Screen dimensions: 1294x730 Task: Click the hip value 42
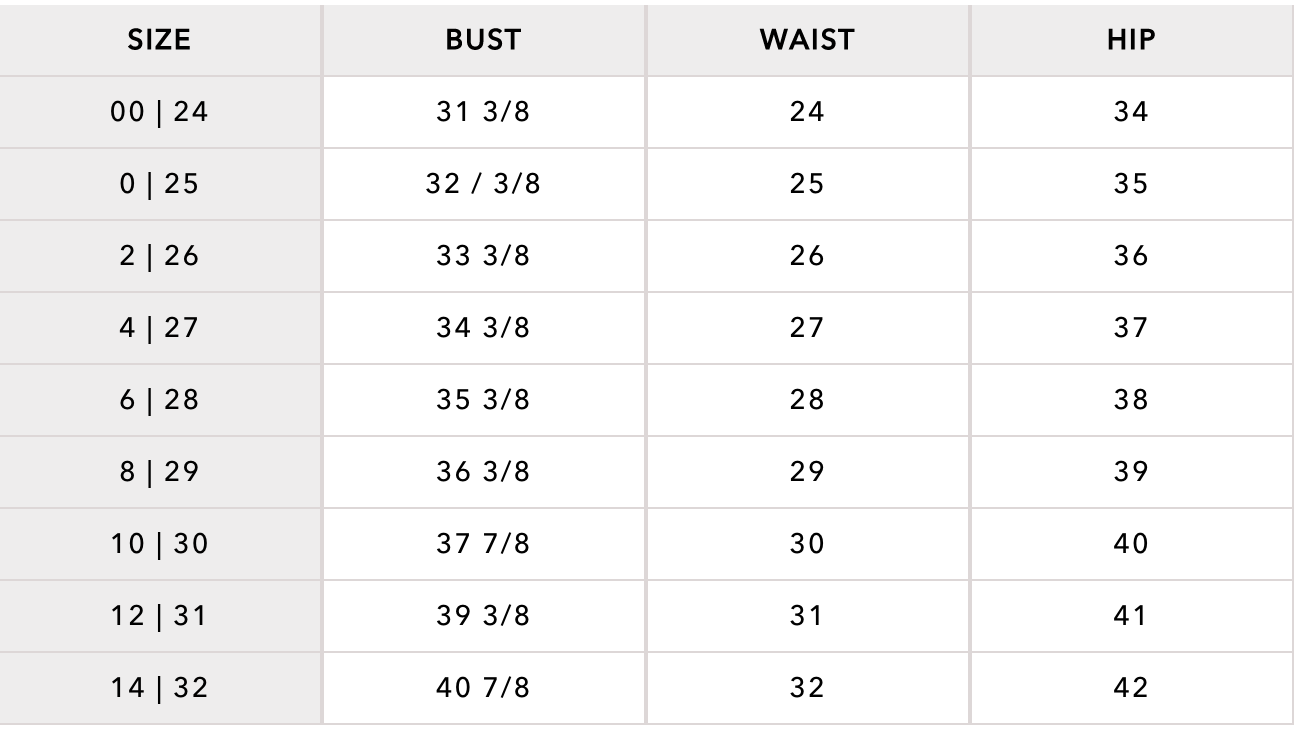pyautogui.click(x=1131, y=688)
